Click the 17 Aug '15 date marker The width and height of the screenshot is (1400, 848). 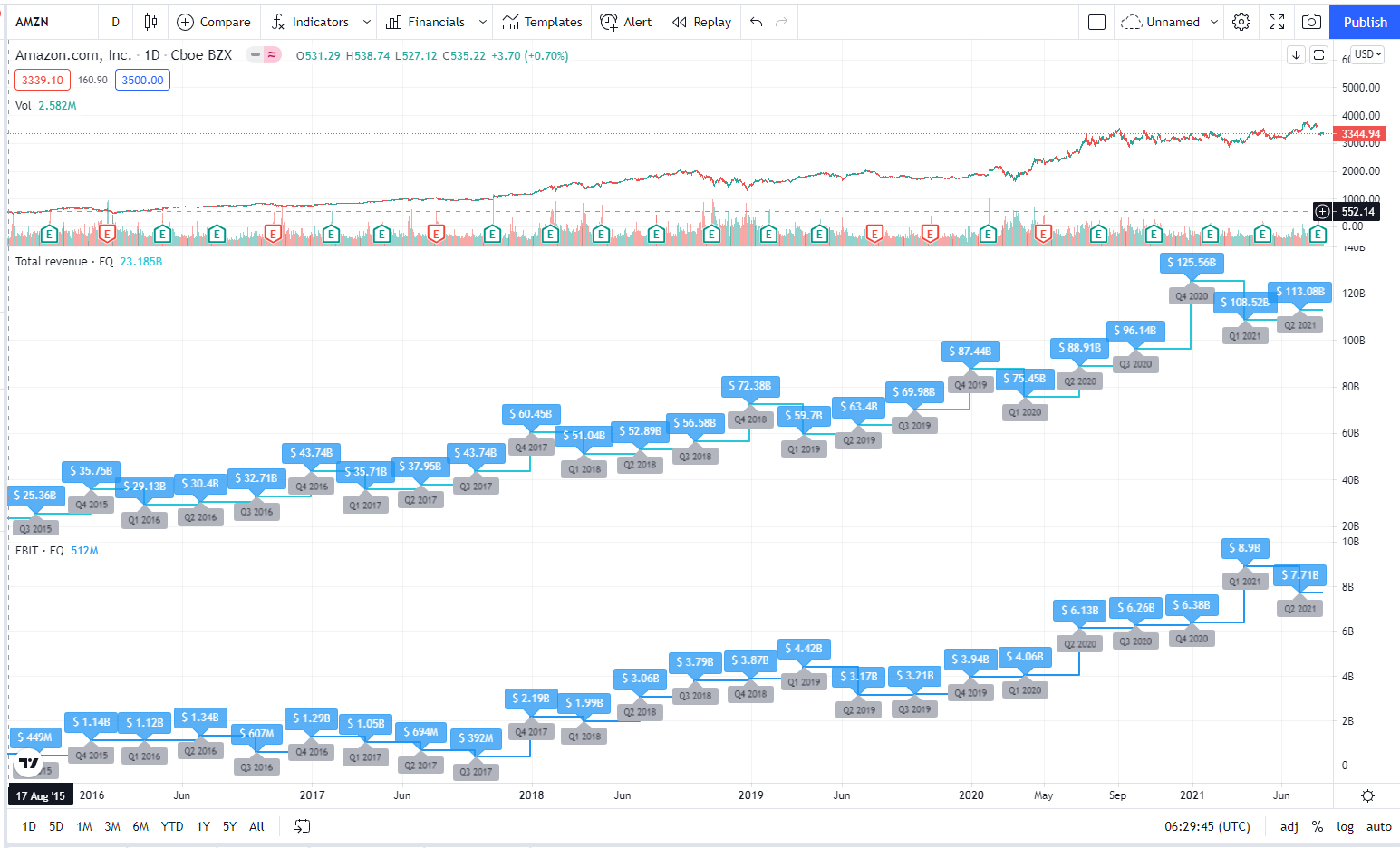(41, 795)
